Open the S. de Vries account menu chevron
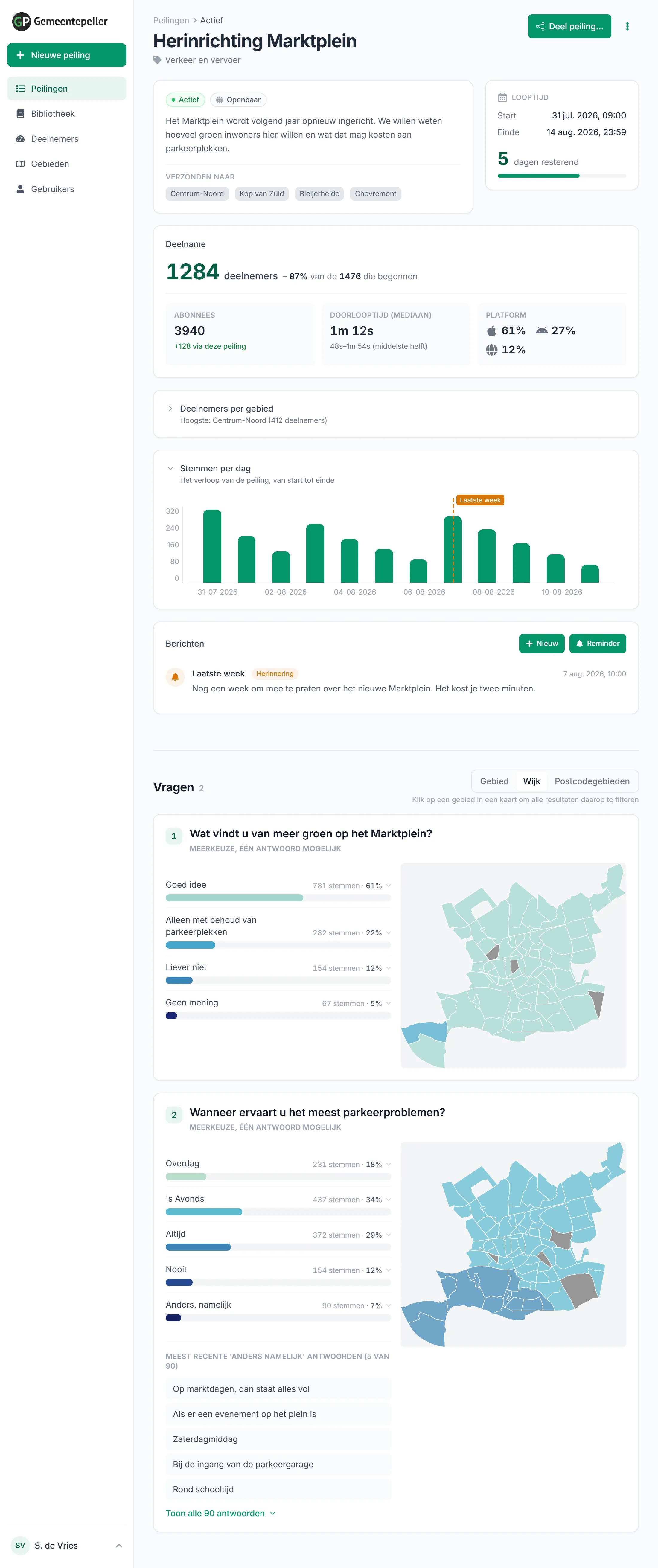The width and height of the screenshot is (658, 1568). [119, 1546]
